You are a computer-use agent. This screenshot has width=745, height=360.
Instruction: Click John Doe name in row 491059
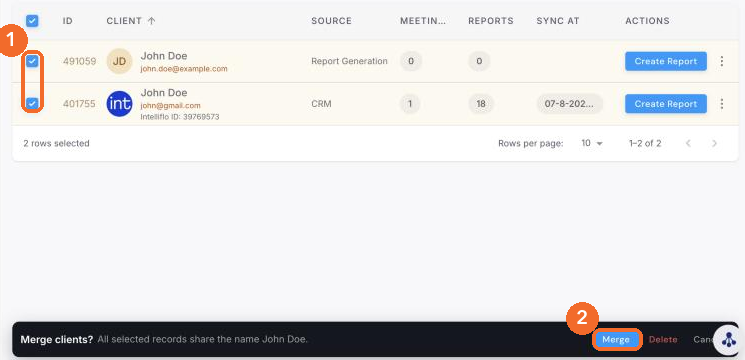(164, 56)
